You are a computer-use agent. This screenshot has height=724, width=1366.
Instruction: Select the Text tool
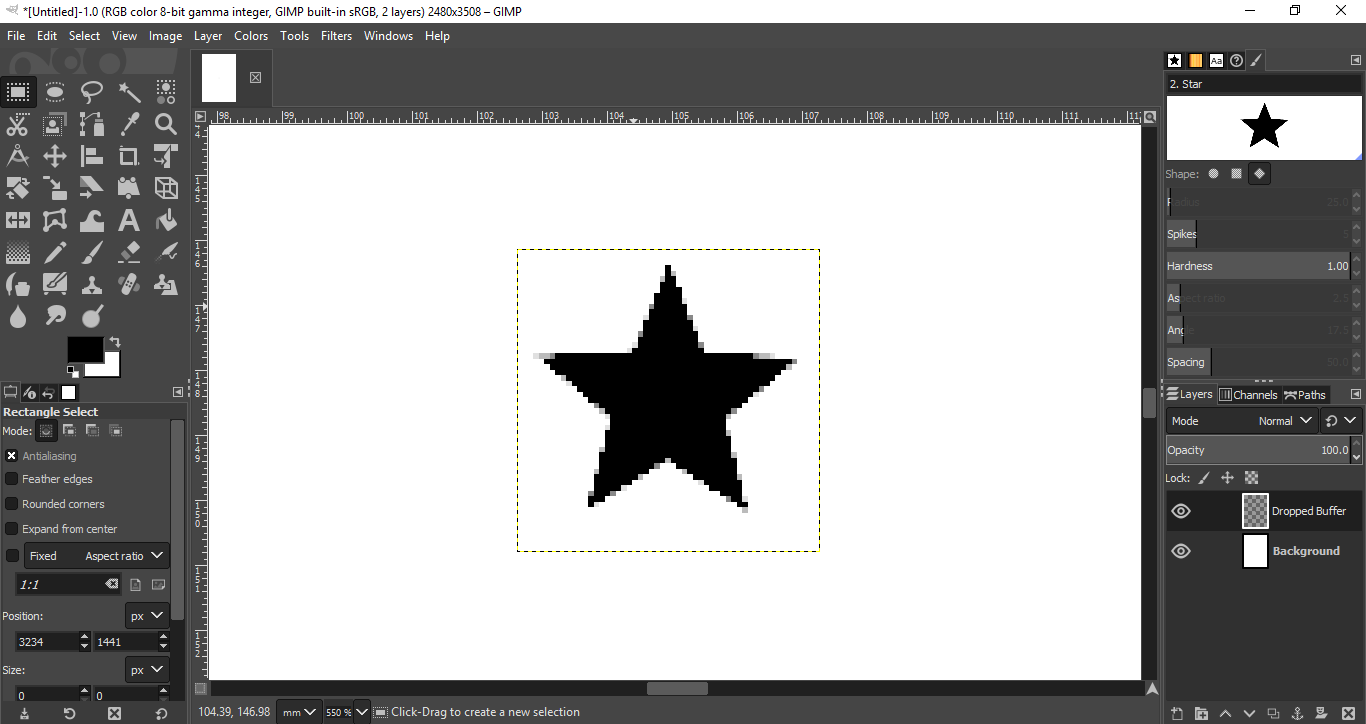tap(129, 220)
